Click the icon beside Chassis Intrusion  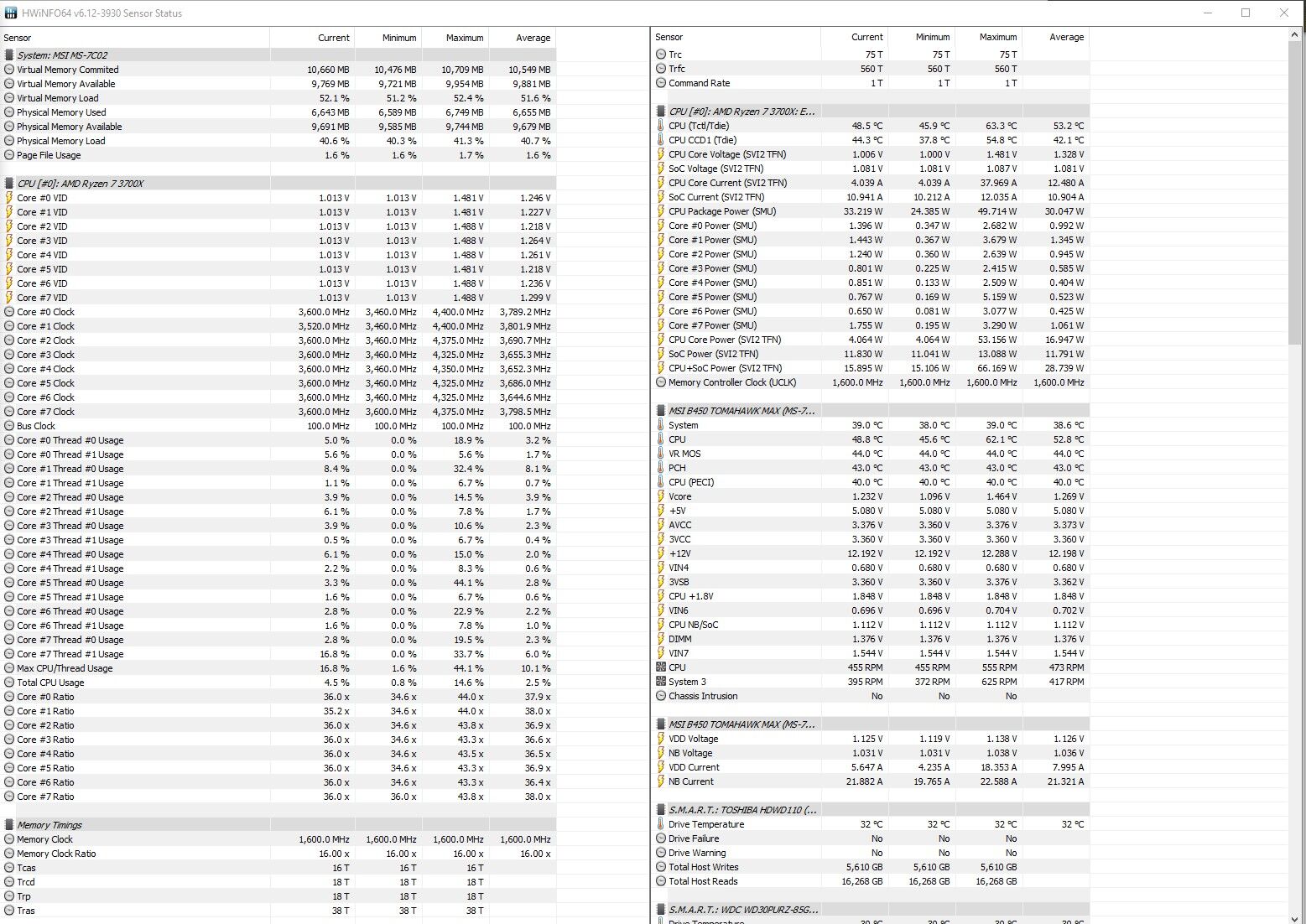661,696
